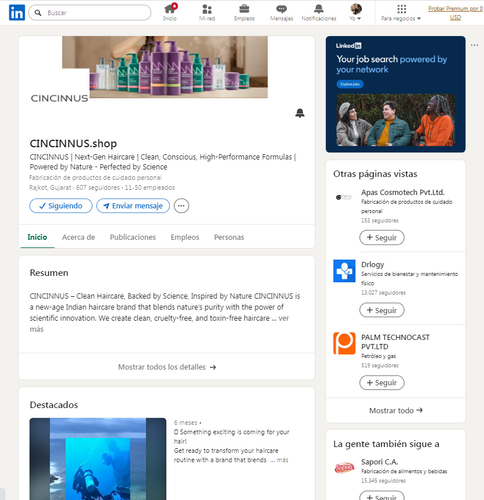This screenshot has width=484, height=500.
Task: Open the Yo profile avatar menu
Action: [x=356, y=13]
